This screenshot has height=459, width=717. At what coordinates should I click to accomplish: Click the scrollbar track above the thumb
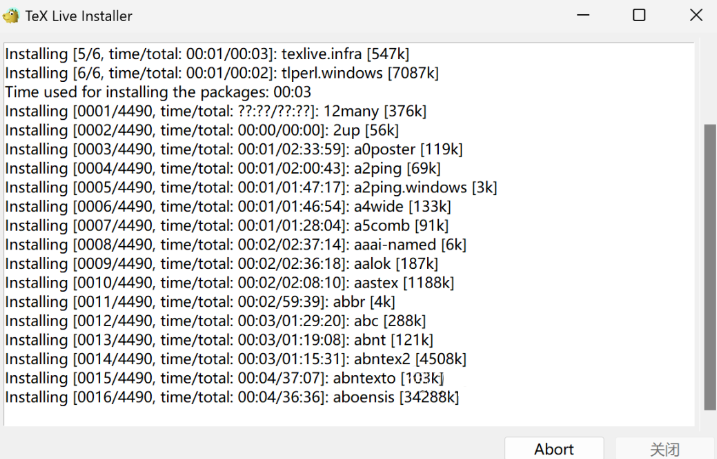point(710,83)
